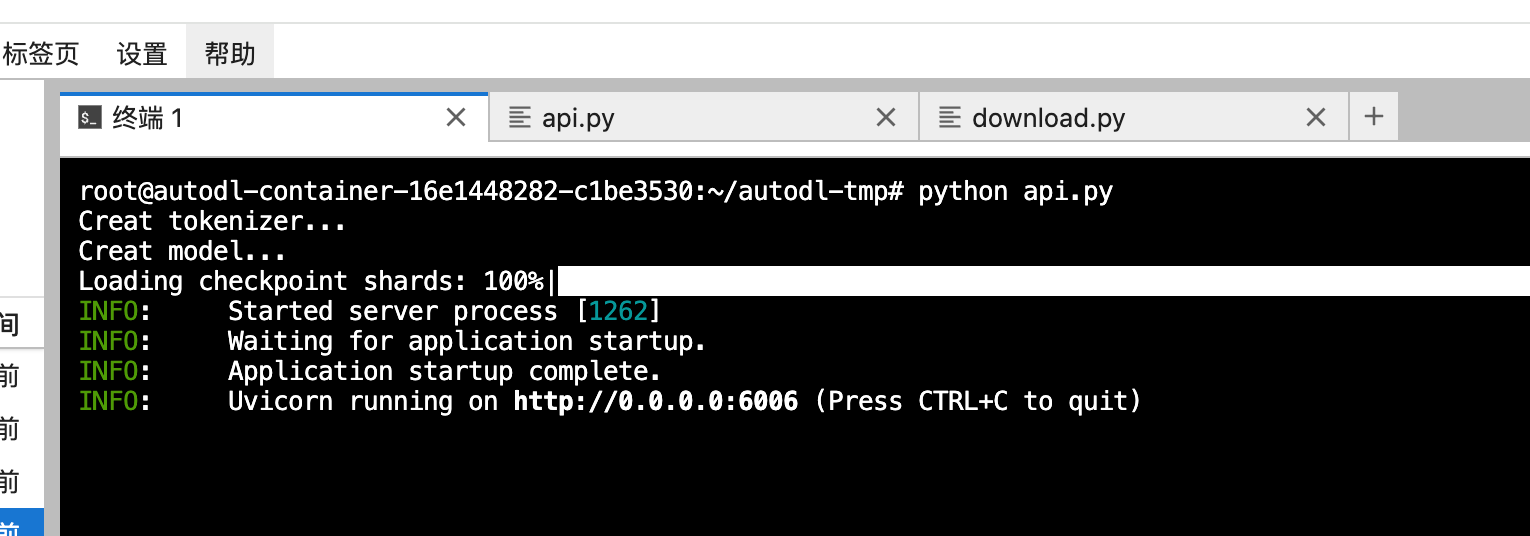Close the 终端 1 terminal tab

click(456, 118)
